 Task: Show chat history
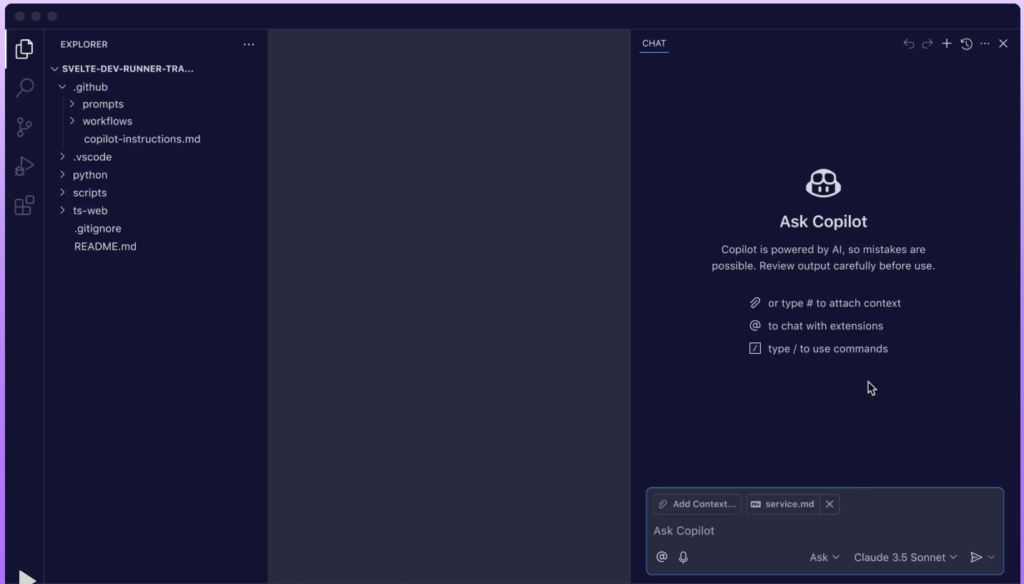tap(967, 44)
